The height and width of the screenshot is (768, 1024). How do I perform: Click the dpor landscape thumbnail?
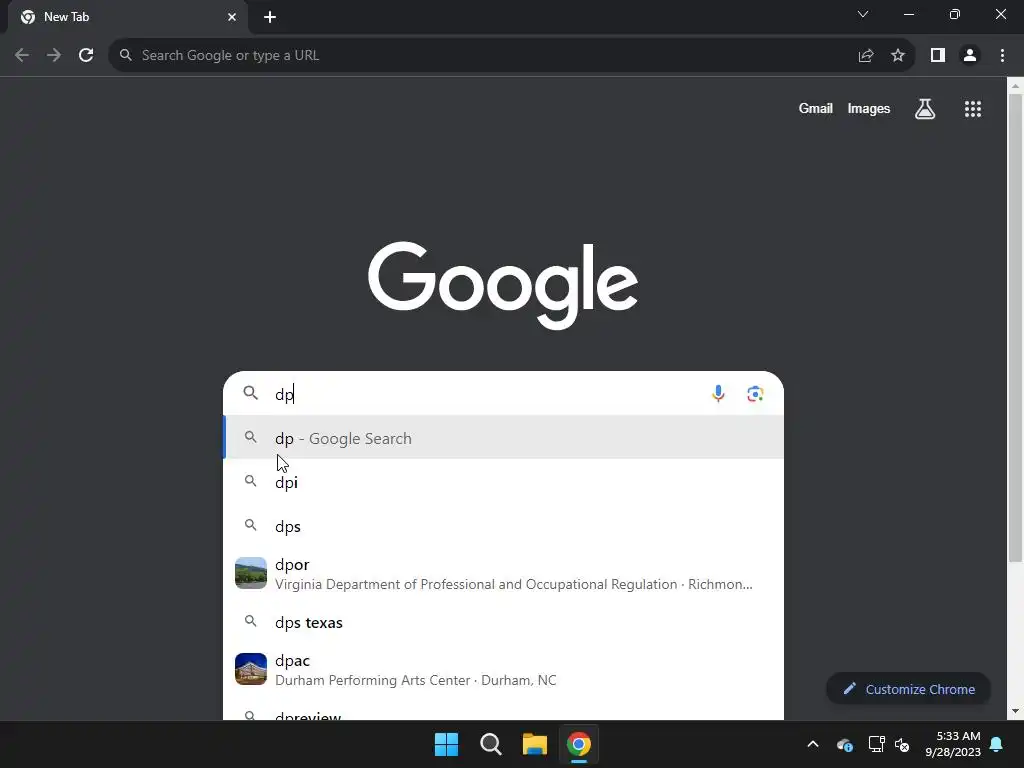[251, 573]
